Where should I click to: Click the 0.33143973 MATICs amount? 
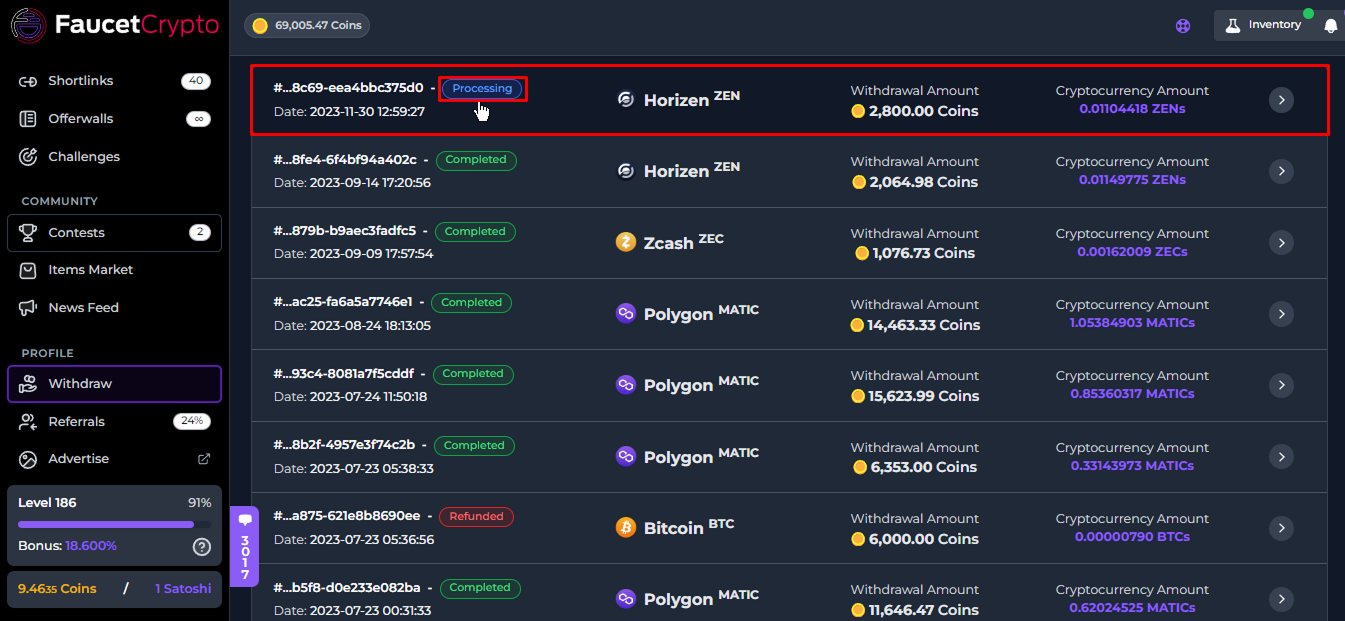[1132, 466]
